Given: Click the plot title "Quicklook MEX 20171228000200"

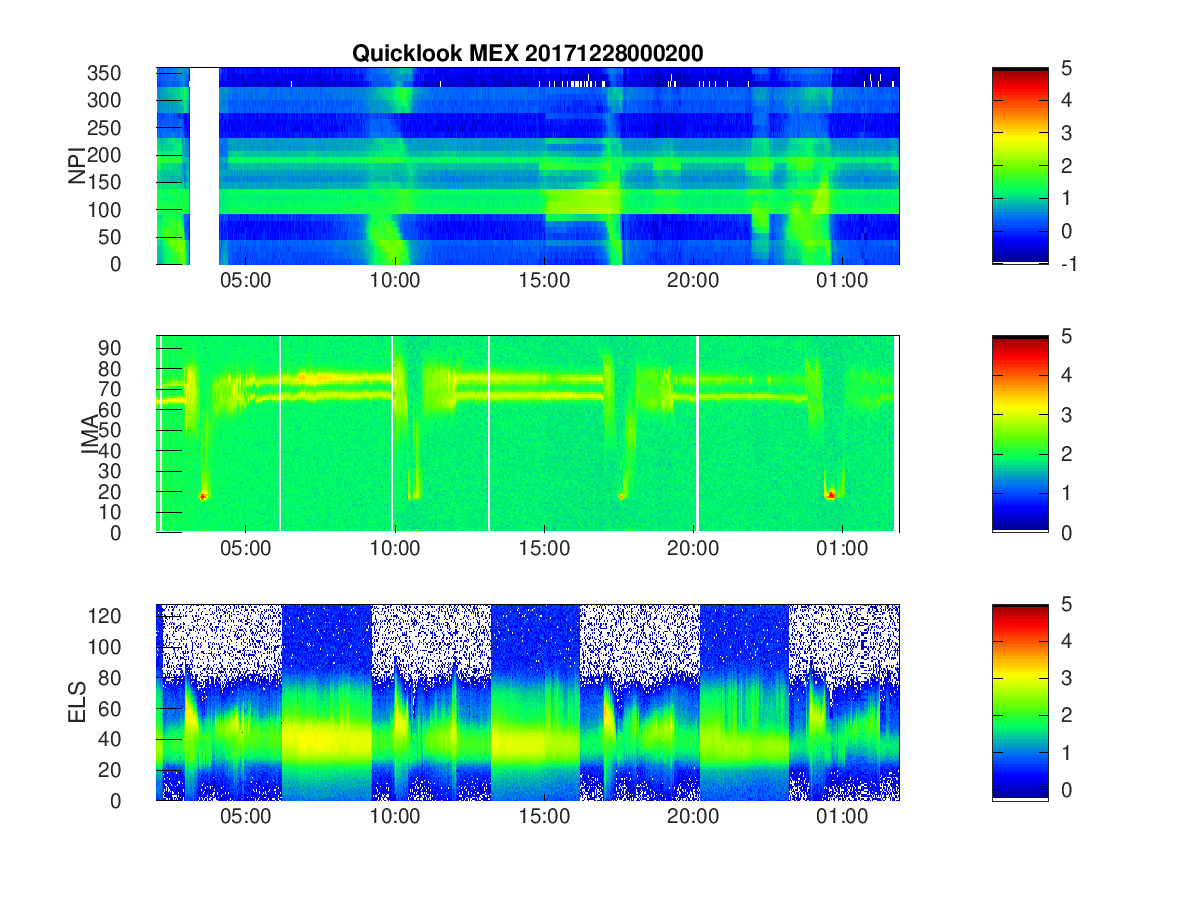Looking at the screenshot, I should pyautogui.click(x=527, y=54).
